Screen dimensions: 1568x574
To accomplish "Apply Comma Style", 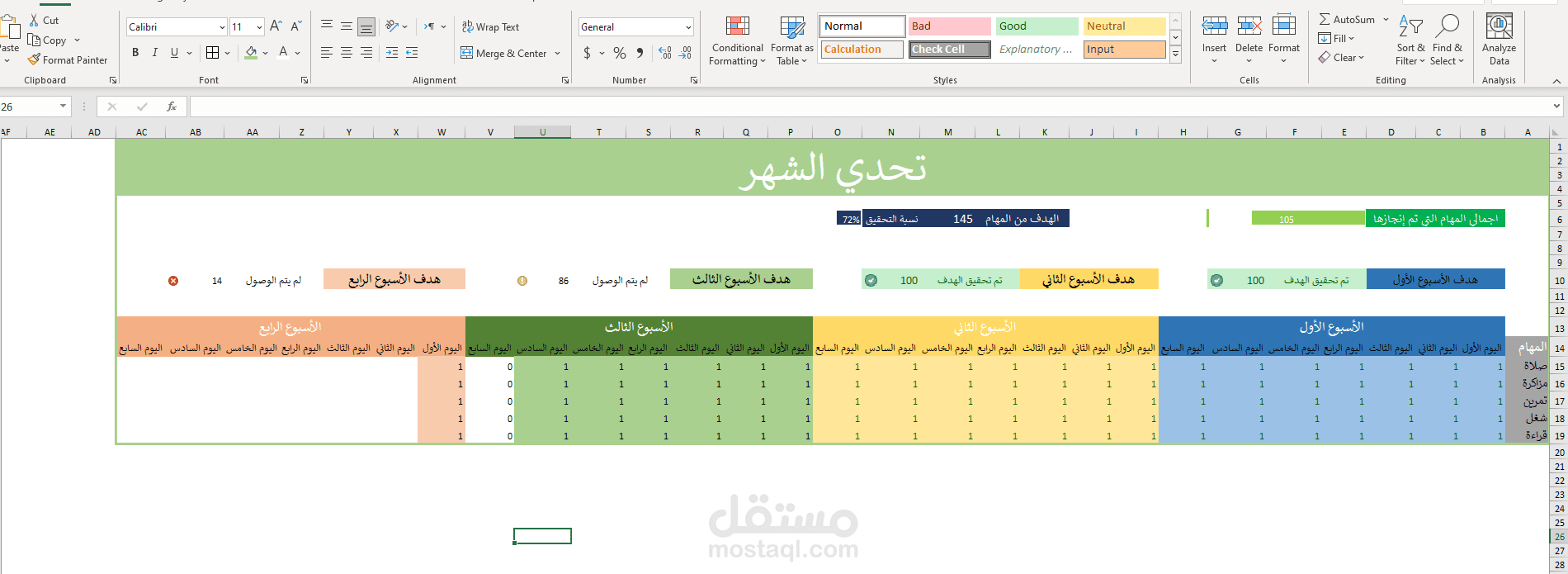I will click(640, 53).
